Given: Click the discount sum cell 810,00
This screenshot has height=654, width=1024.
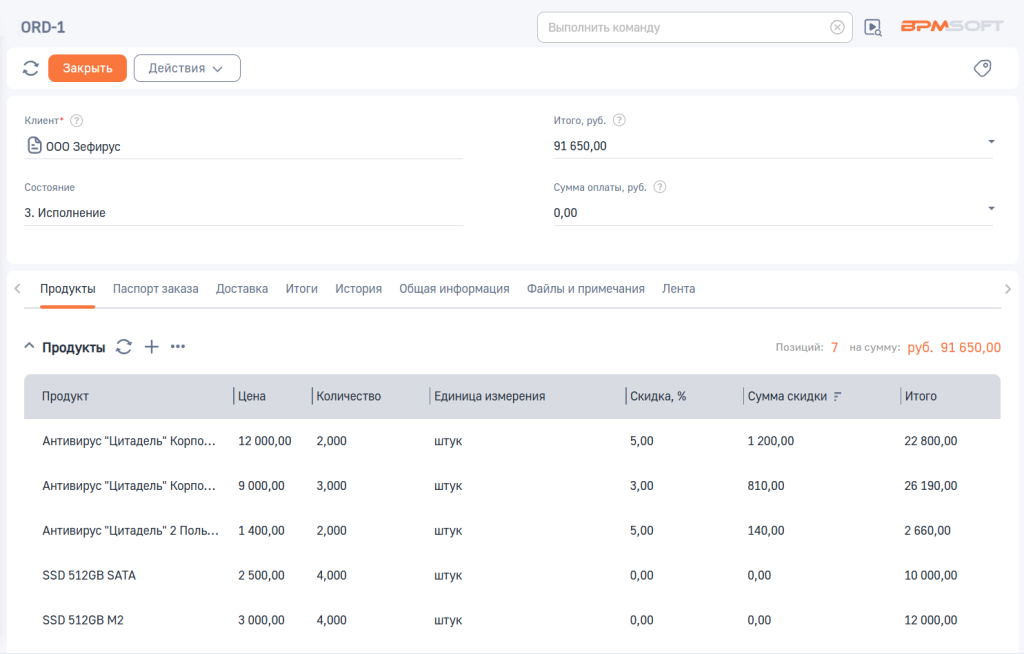Looking at the screenshot, I should pos(766,486).
